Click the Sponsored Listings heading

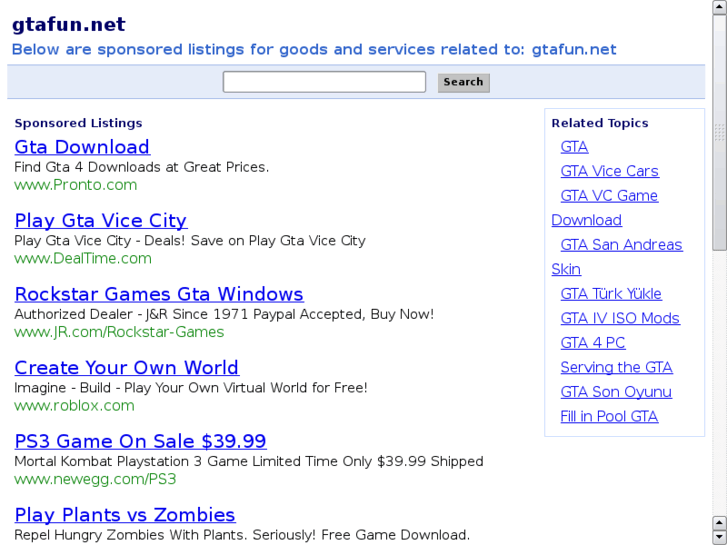click(78, 123)
